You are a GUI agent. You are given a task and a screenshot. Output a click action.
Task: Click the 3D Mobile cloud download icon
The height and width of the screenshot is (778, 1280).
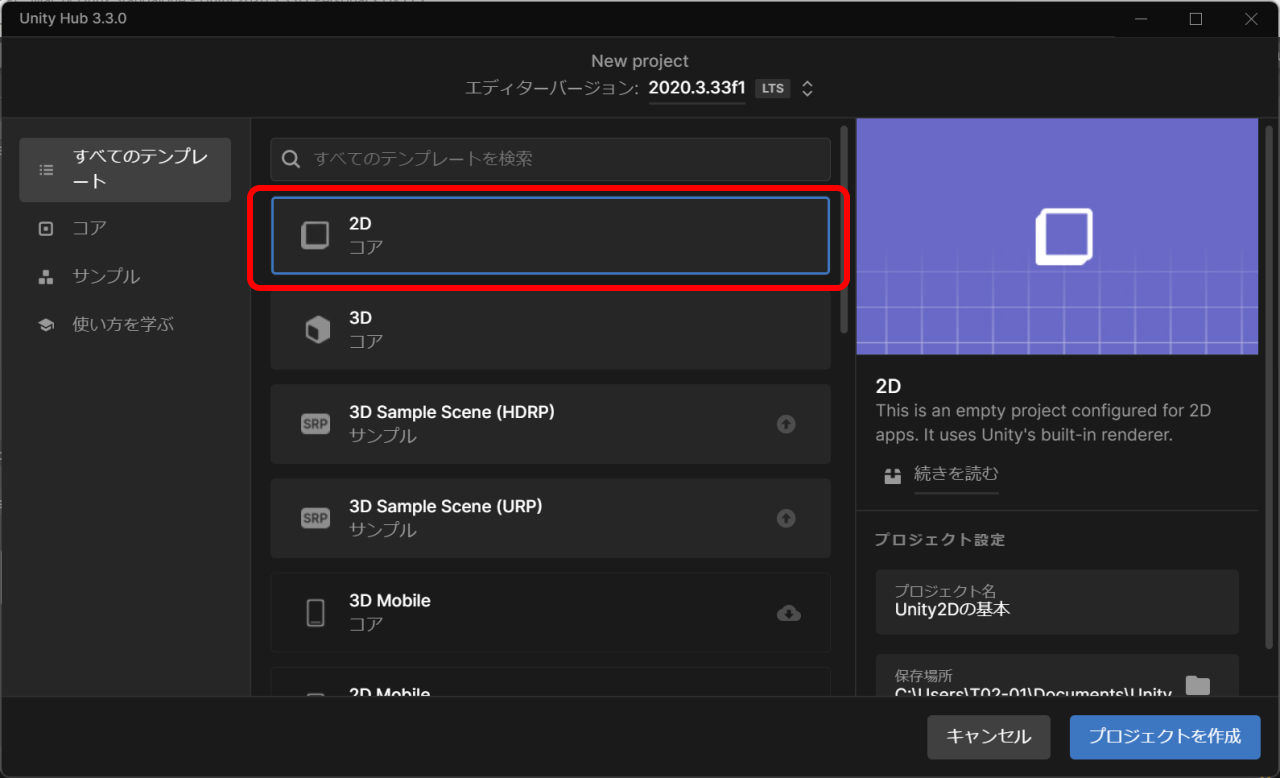click(x=789, y=613)
